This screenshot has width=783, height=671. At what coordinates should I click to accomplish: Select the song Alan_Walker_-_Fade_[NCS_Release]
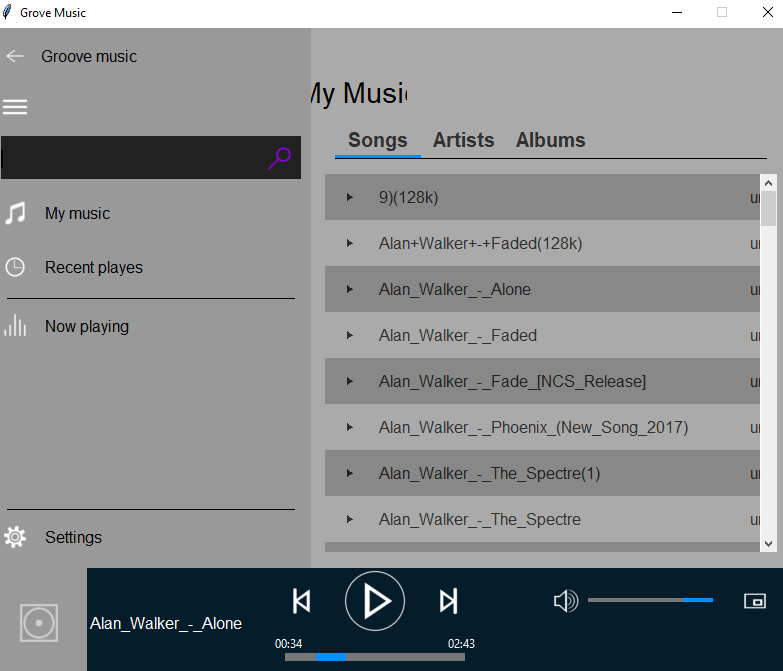tap(542, 381)
